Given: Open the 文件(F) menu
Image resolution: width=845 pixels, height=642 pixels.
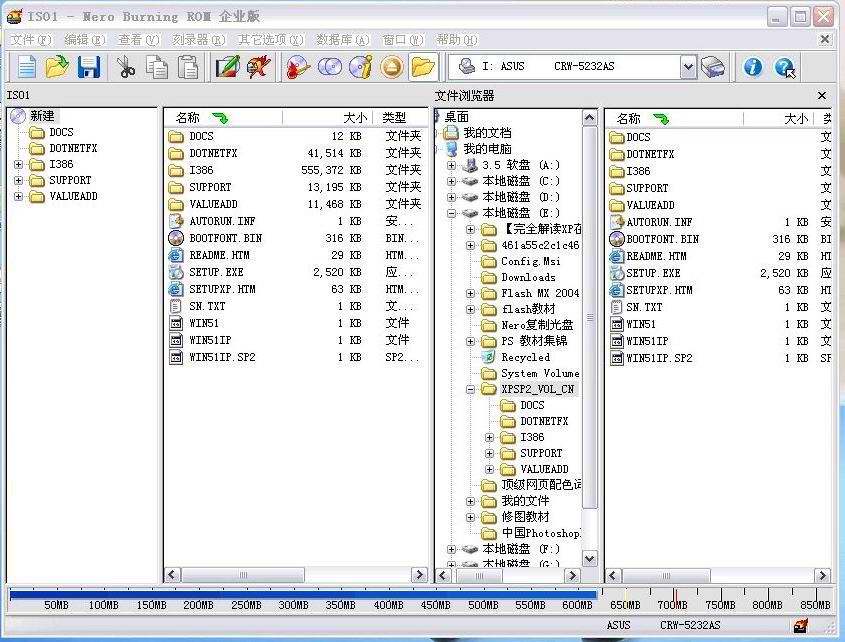Looking at the screenshot, I should [31, 40].
